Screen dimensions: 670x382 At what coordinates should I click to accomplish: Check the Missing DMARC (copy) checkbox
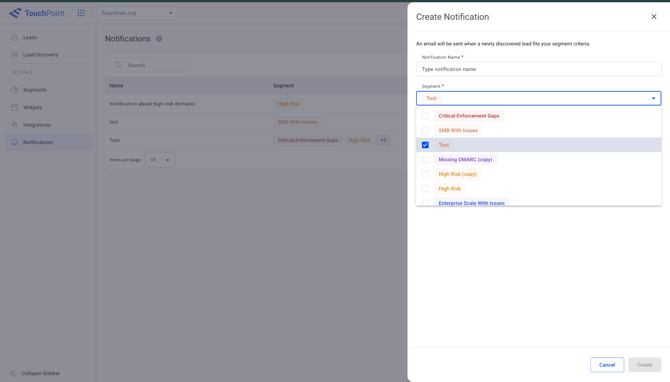[425, 159]
